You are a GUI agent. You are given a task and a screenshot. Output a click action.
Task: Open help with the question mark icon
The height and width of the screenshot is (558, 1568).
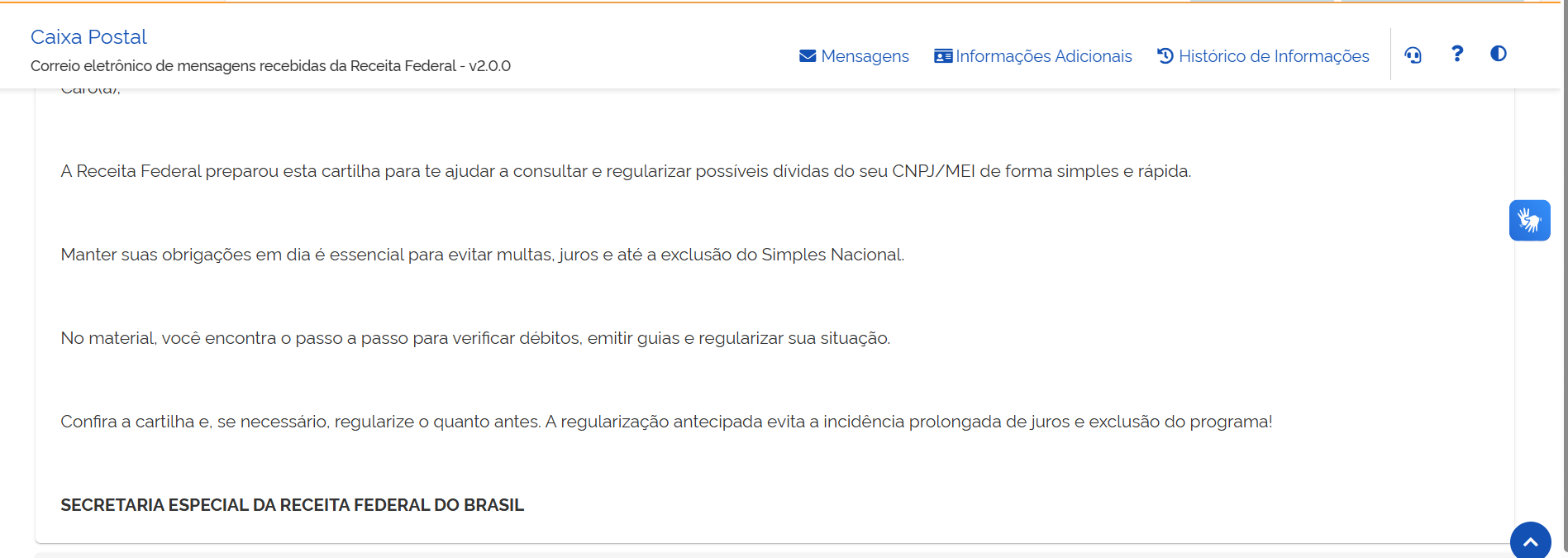[x=1457, y=54]
